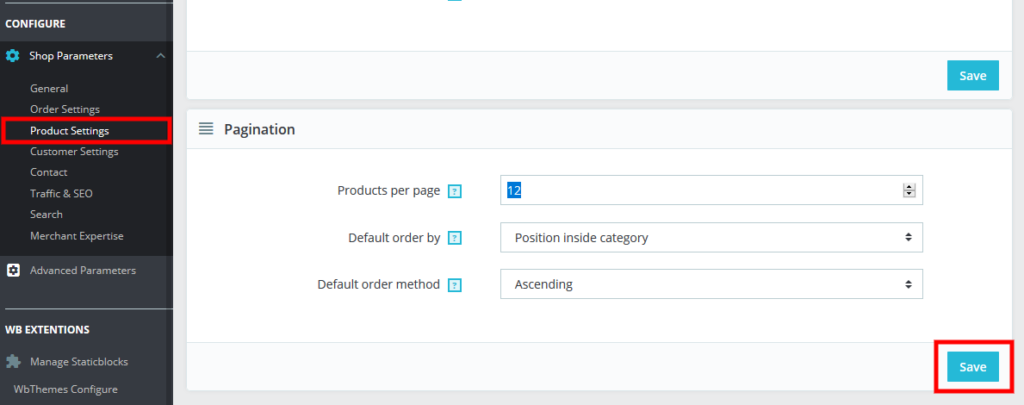This screenshot has height=405, width=1024.
Task: Open Customer Settings page
Action: (x=74, y=152)
